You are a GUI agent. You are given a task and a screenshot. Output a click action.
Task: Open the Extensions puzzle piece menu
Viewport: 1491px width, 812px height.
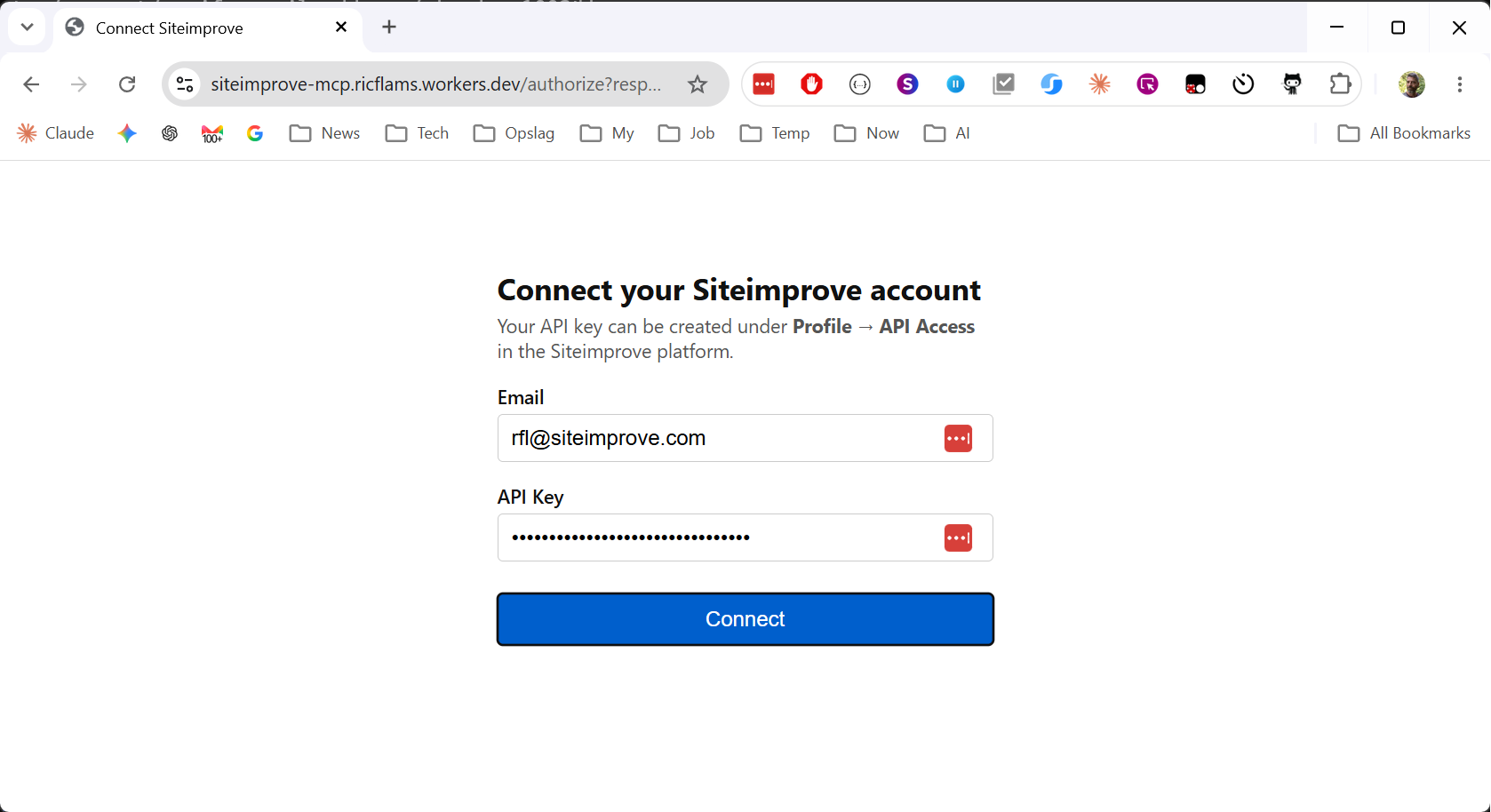click(x=1340, y=84)
